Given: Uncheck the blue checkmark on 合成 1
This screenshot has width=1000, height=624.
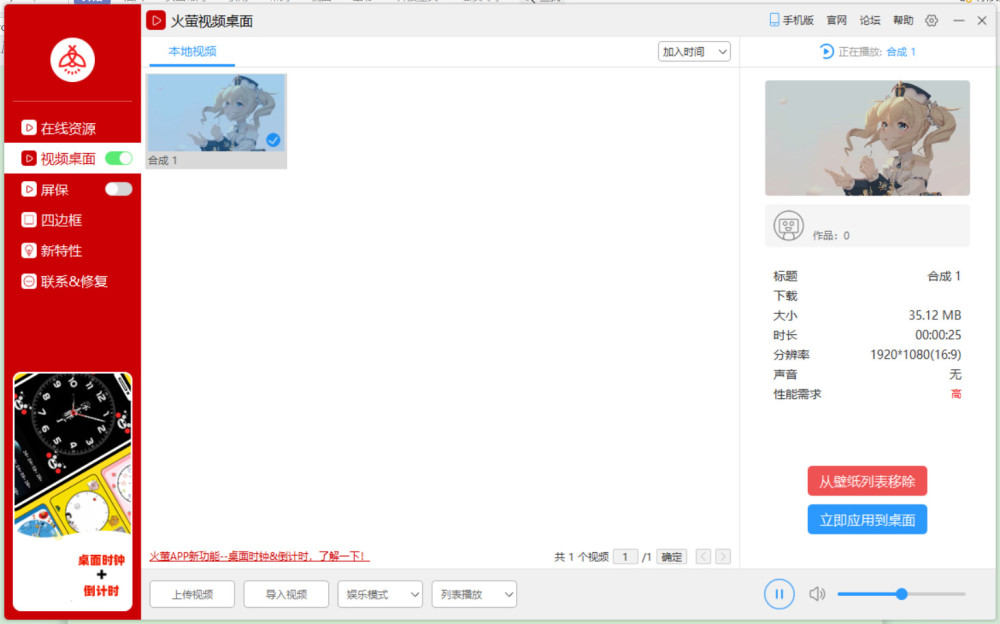Looking at the screenshot, I should pos(273,140).
